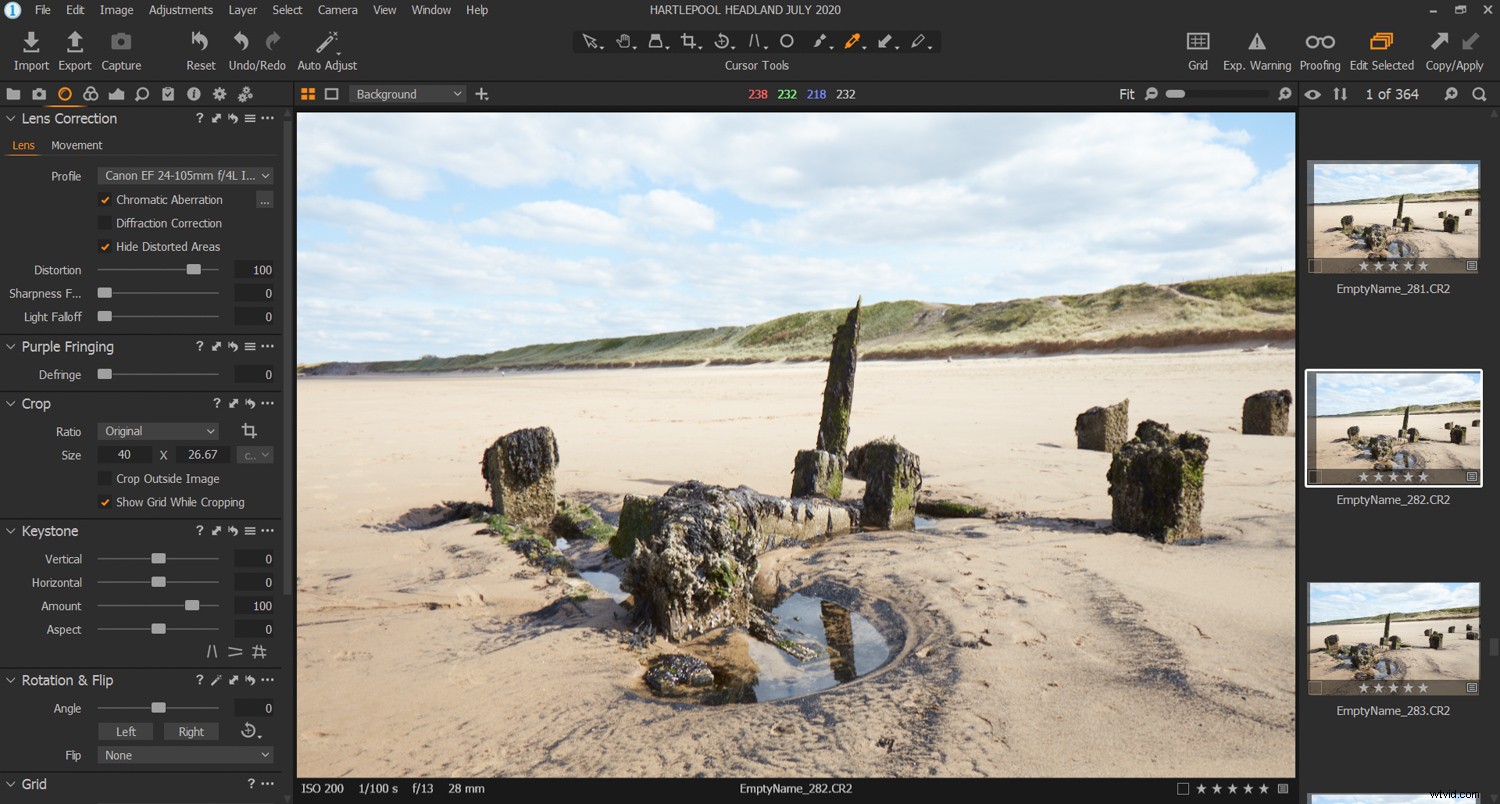Screen dimensions: 1500x804
Task: Uncheck Show Grid While Cropping
Action: 105,502
